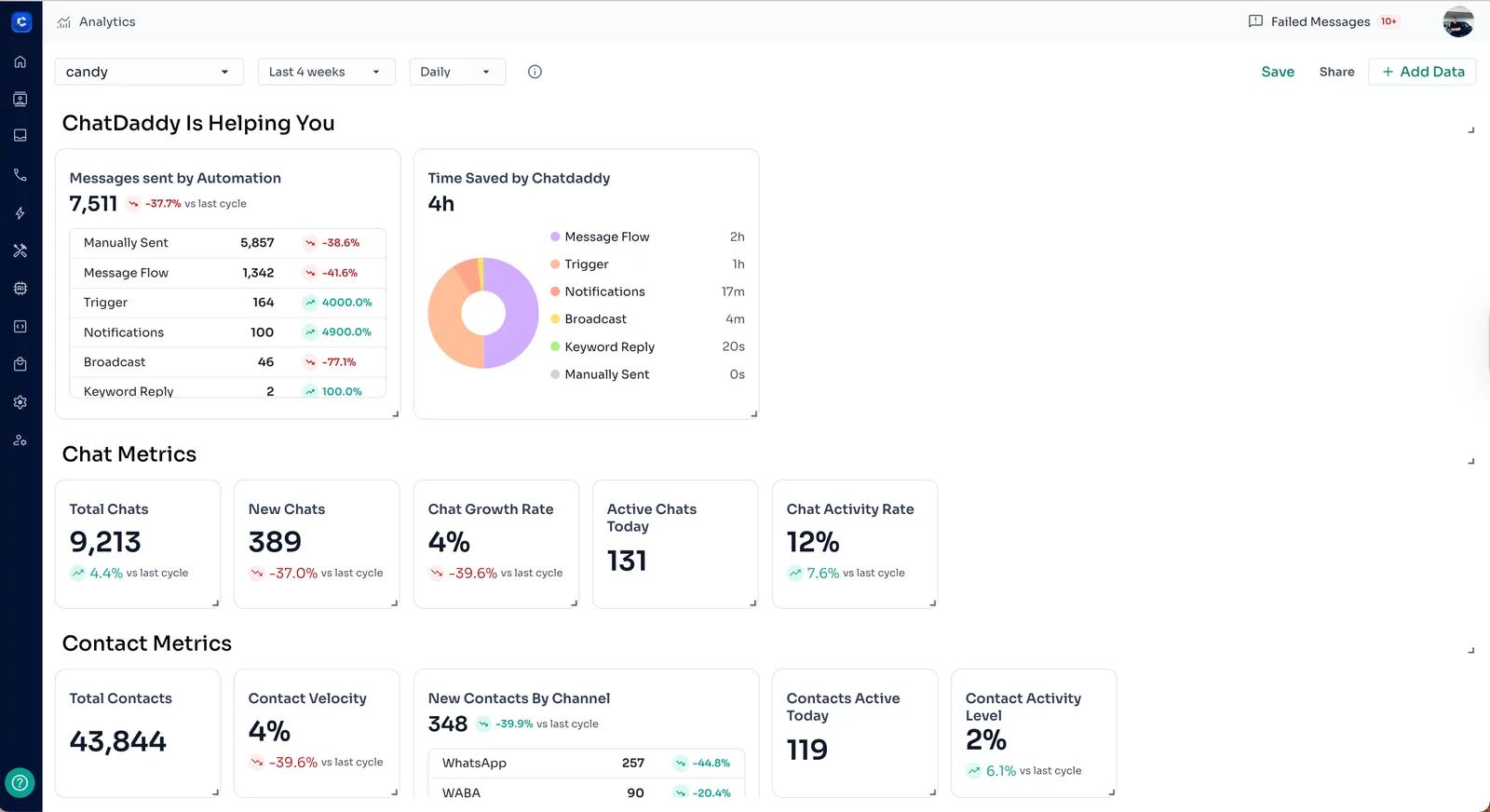The height and width of the screenshot is (812, 1490).
Task: Click the phone Calls sidebar icon
Action: pos(20,175)
